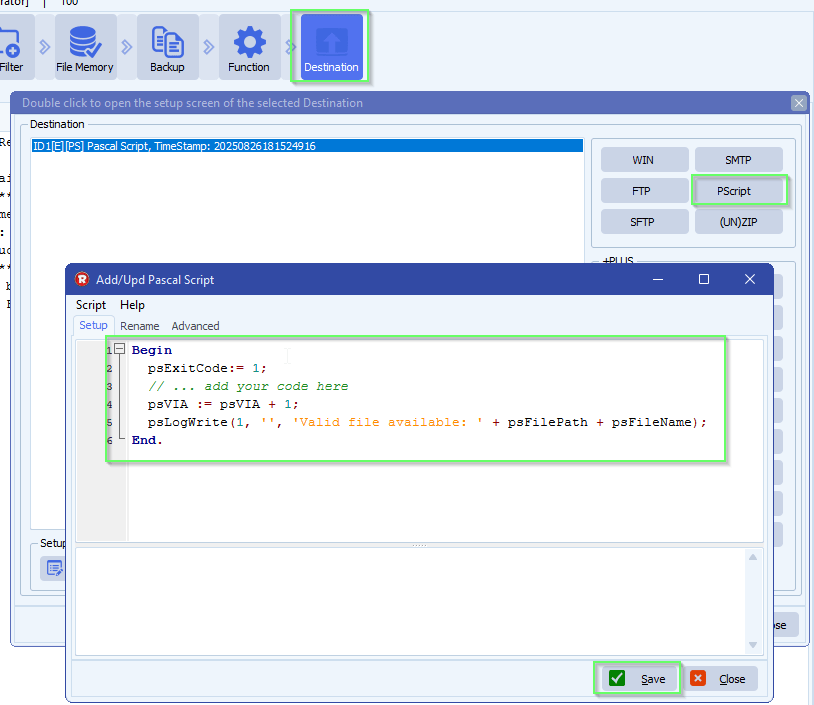Click the psExitCode line in editor
This screenshot has width=814, height=705.
coord(207,368)
